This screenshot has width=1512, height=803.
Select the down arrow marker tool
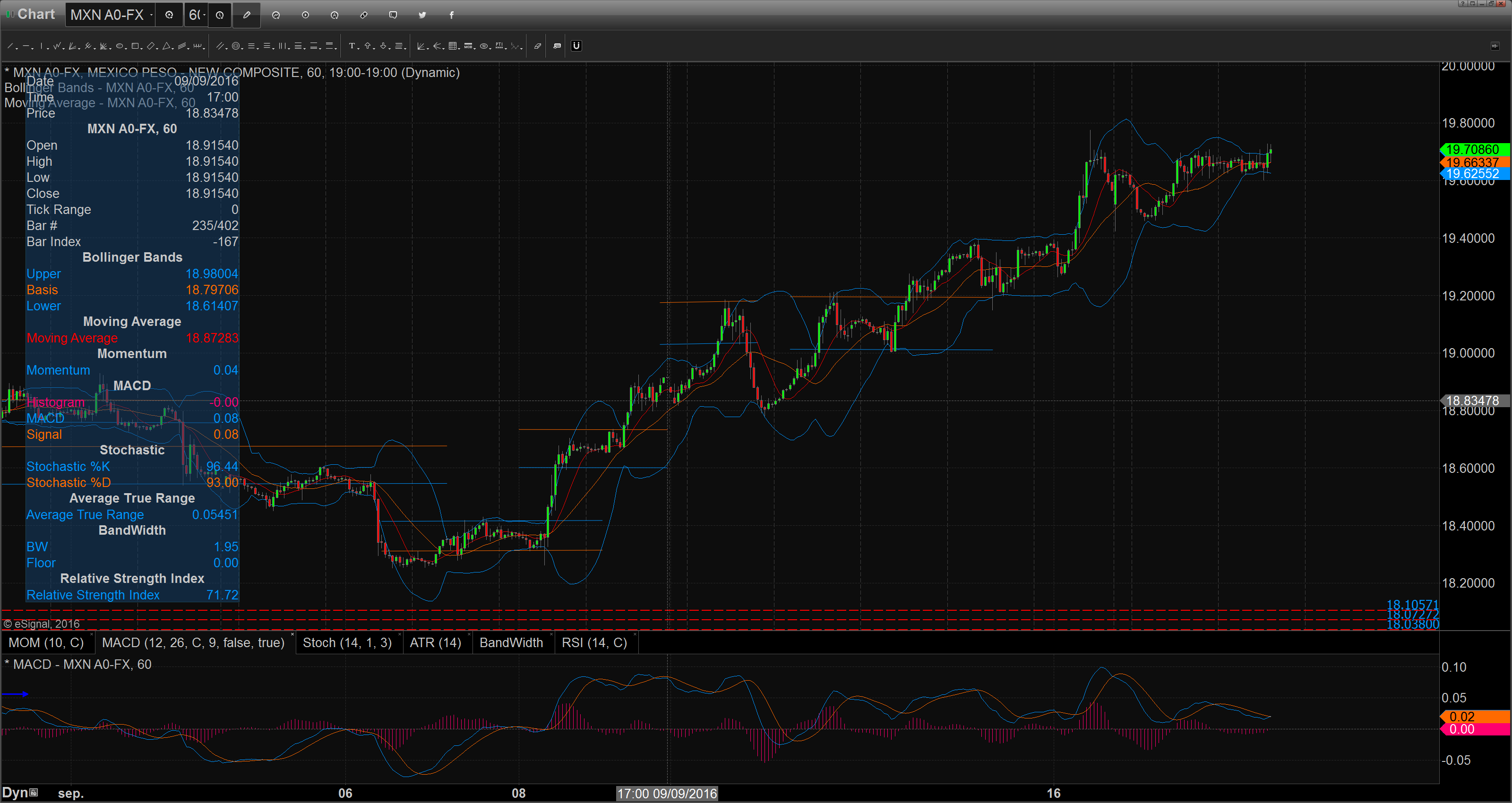pyautogui.click(x=383, y=46)
